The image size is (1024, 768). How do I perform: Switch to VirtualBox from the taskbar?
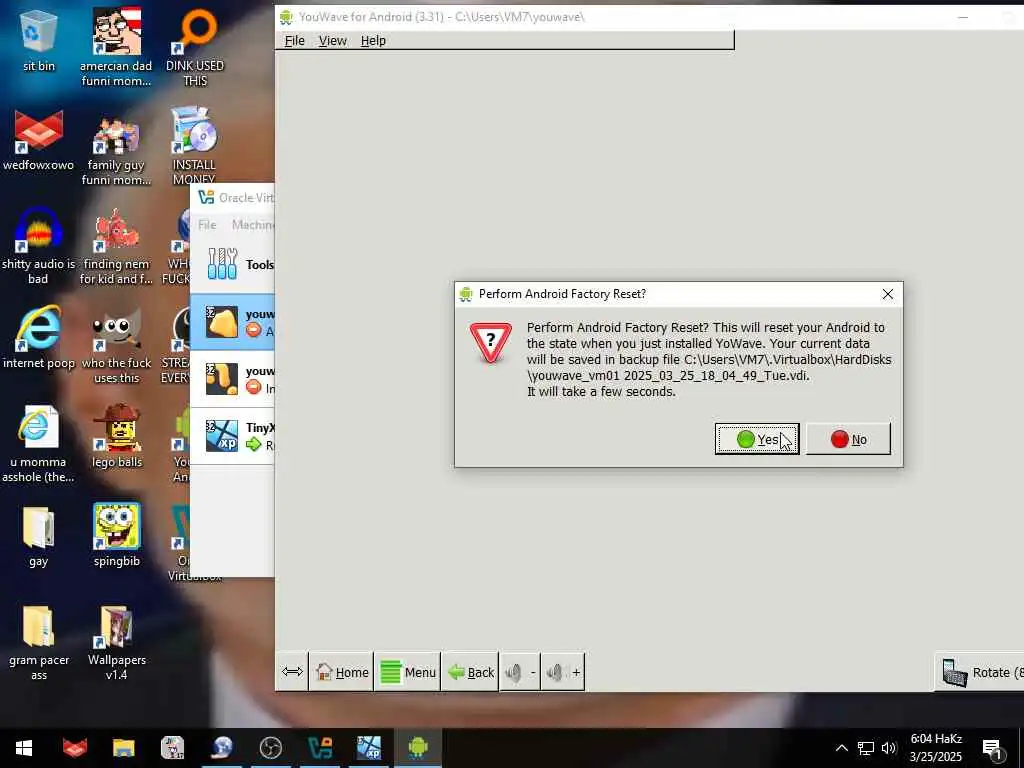pyautogui.click(x=320, y=748)
